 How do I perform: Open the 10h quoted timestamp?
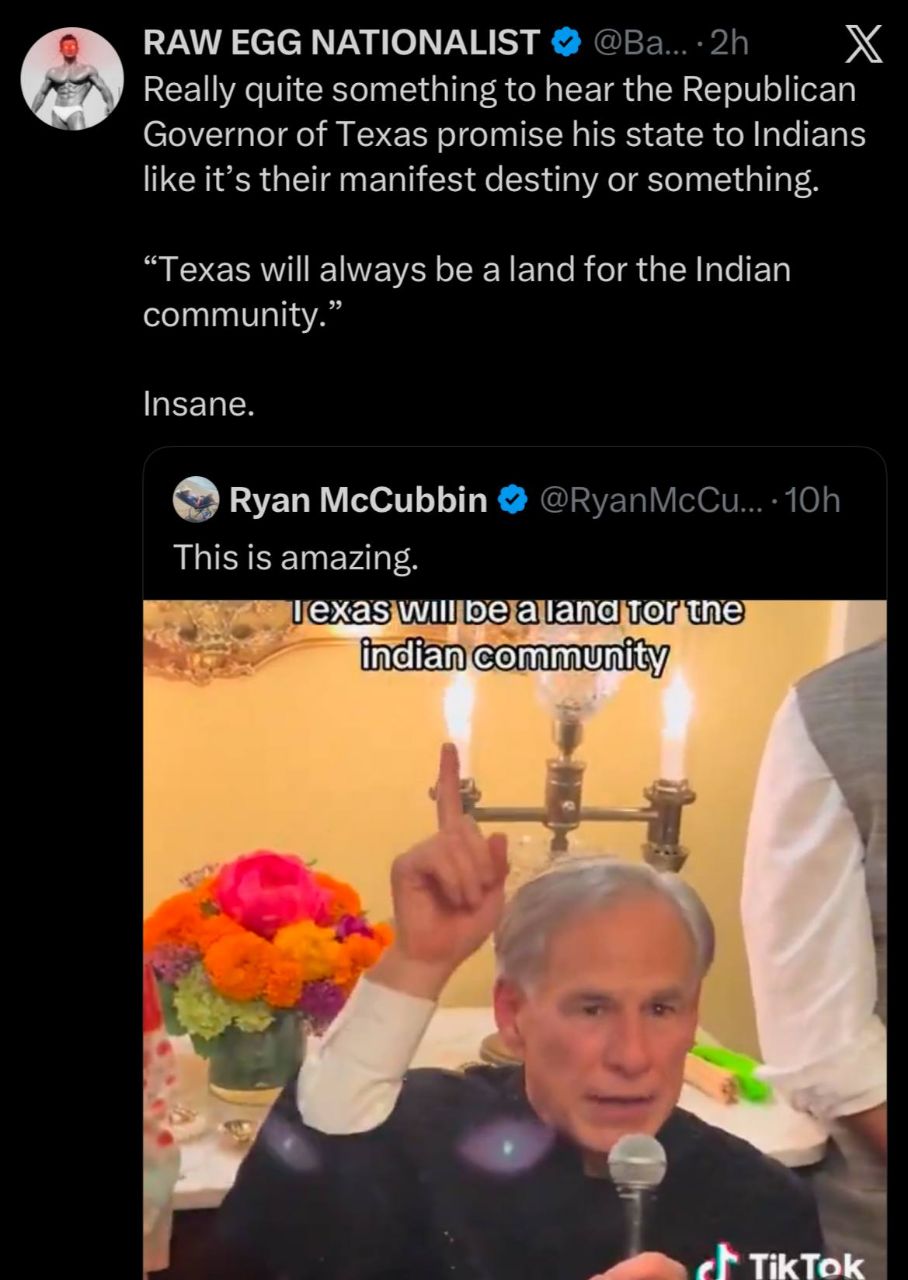[812, 499]
